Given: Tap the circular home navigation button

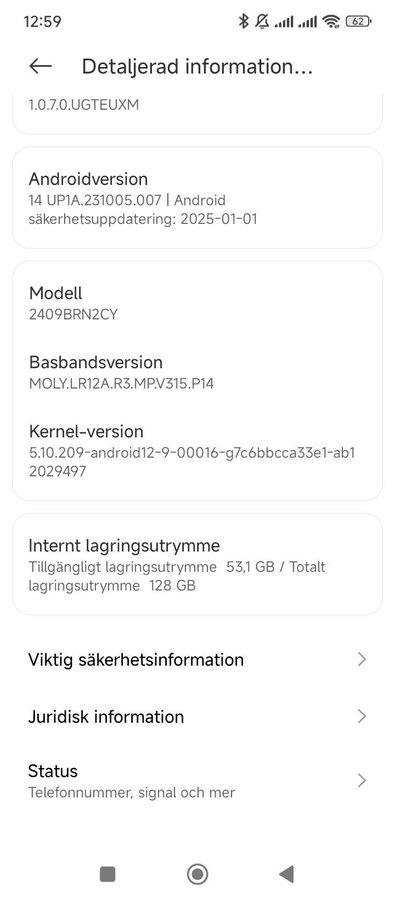Looking at the screenshot, I should pos(198,874).
